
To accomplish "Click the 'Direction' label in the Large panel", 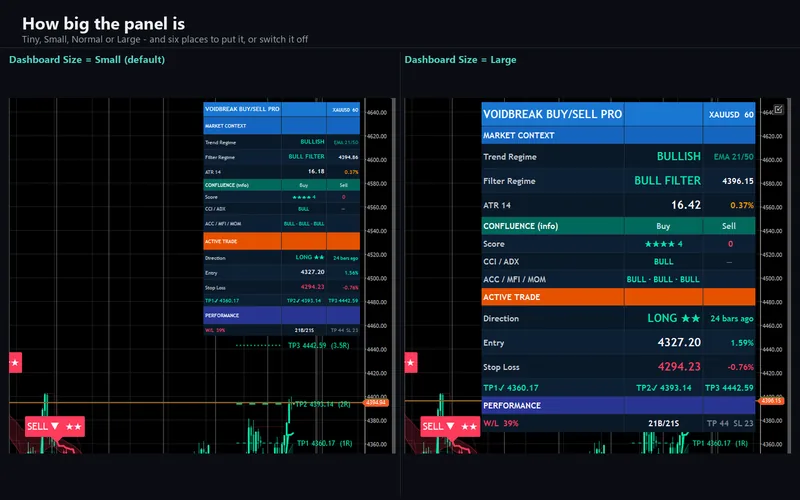I will [x=501, y=318].
